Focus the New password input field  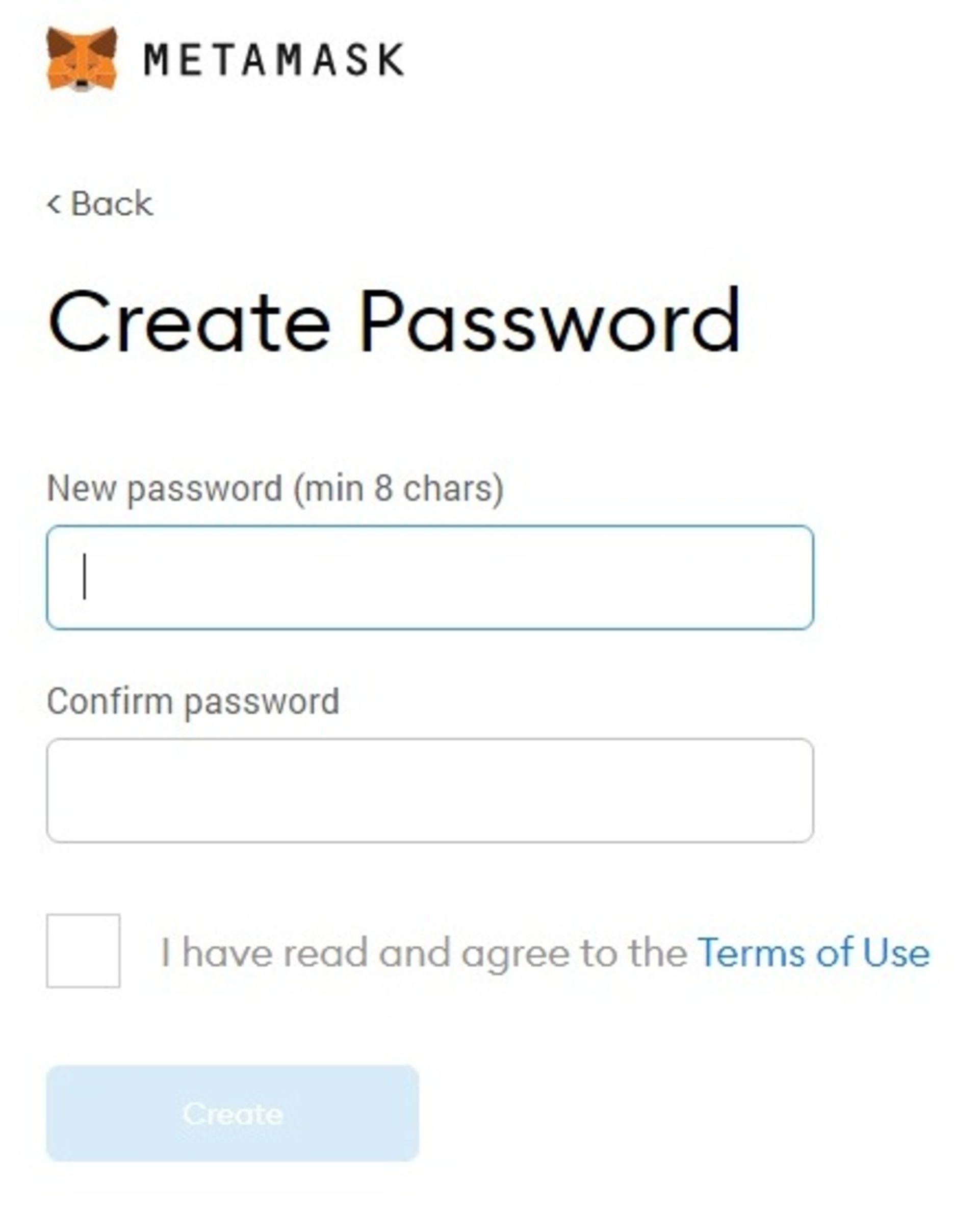429,577
